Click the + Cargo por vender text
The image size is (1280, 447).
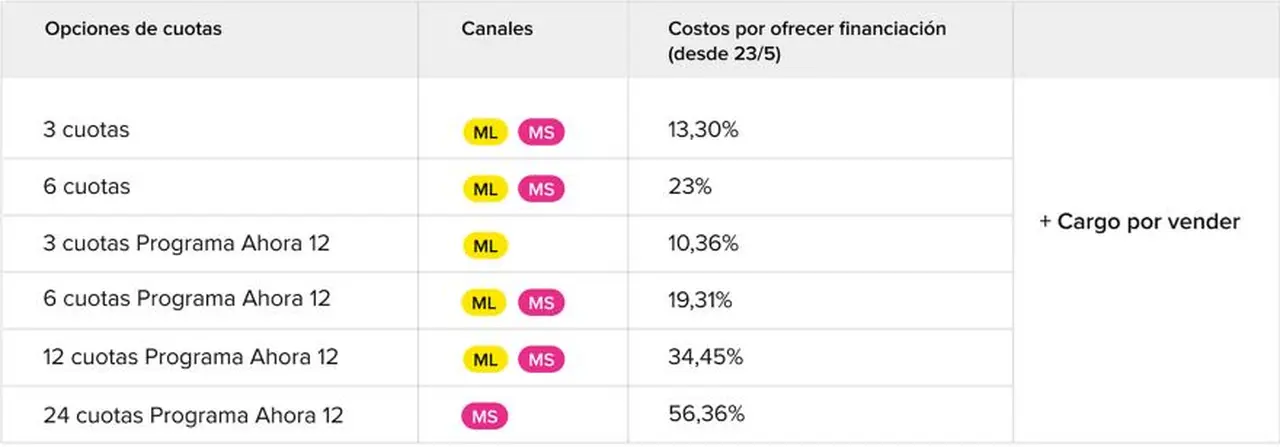point(1140,222)
